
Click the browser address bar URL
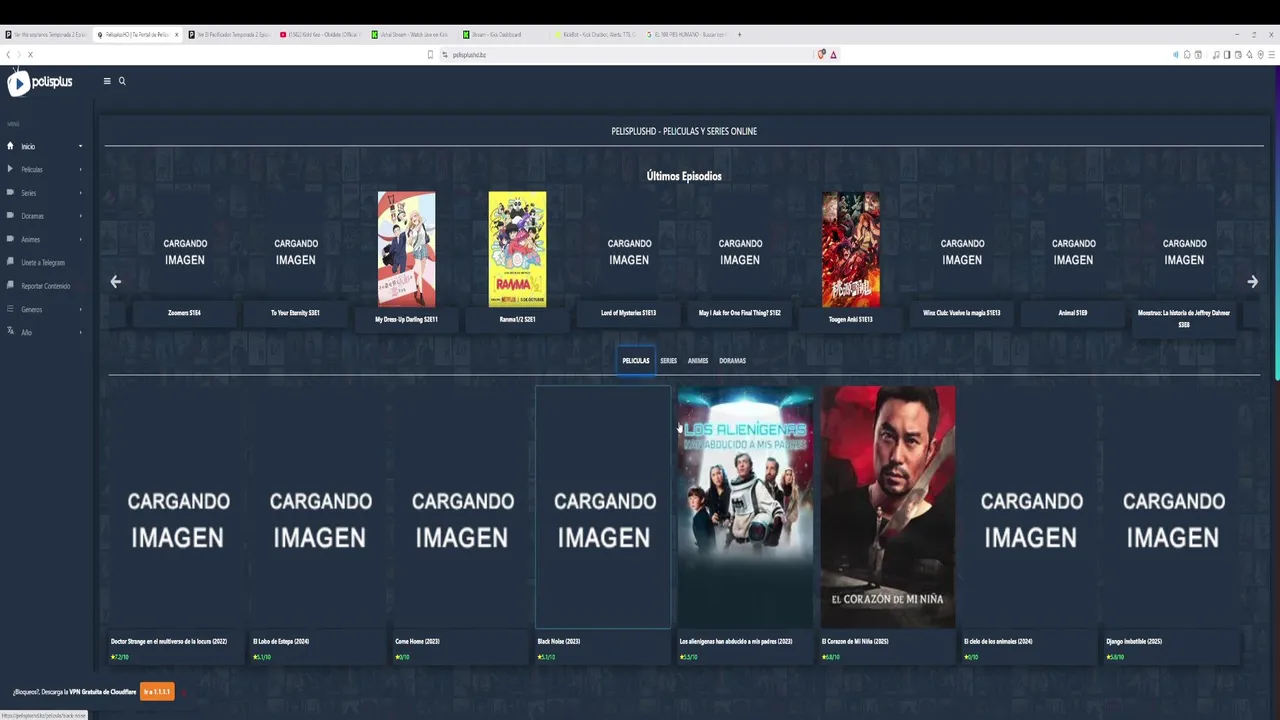[469, 55]
